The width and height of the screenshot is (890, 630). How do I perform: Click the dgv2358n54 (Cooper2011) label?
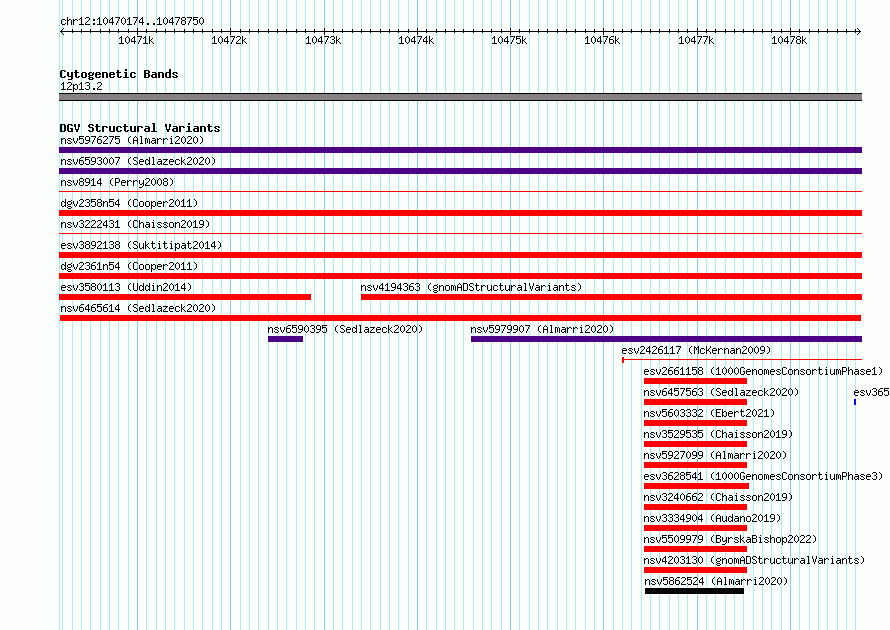click(129, 203)
